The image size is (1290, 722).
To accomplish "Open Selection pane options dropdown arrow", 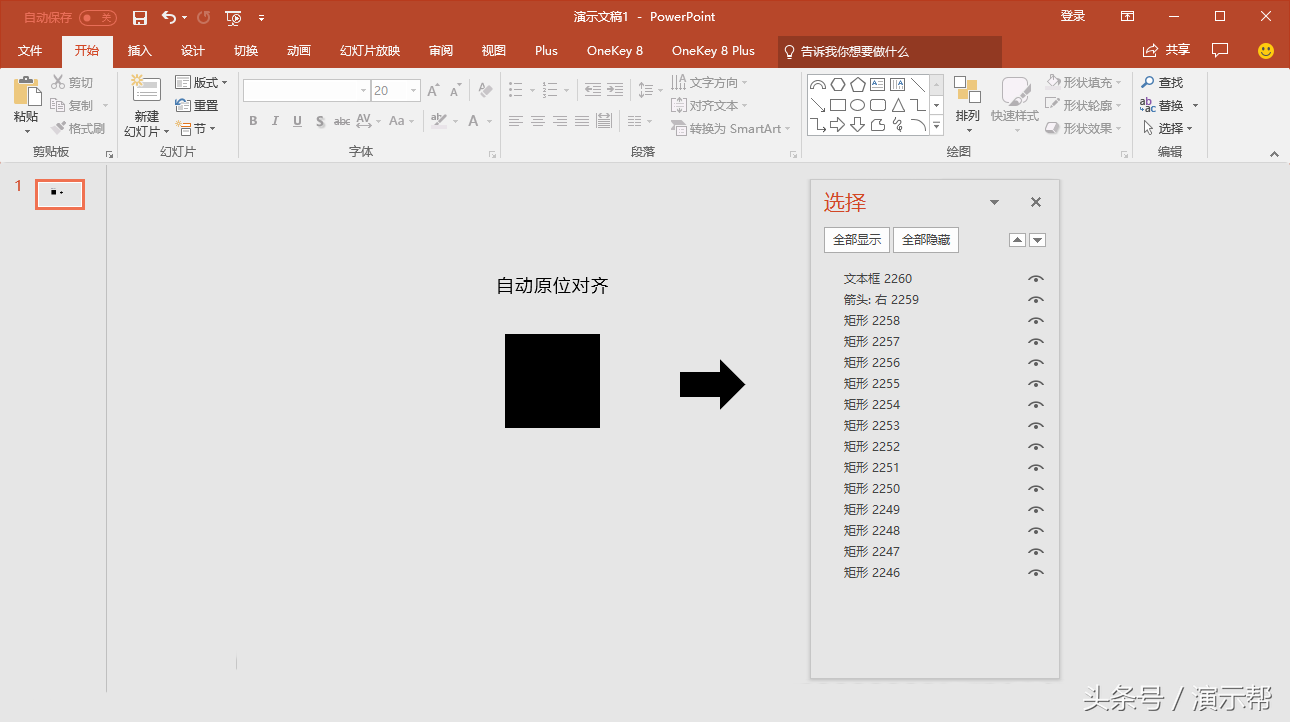I will pos(994,202).
